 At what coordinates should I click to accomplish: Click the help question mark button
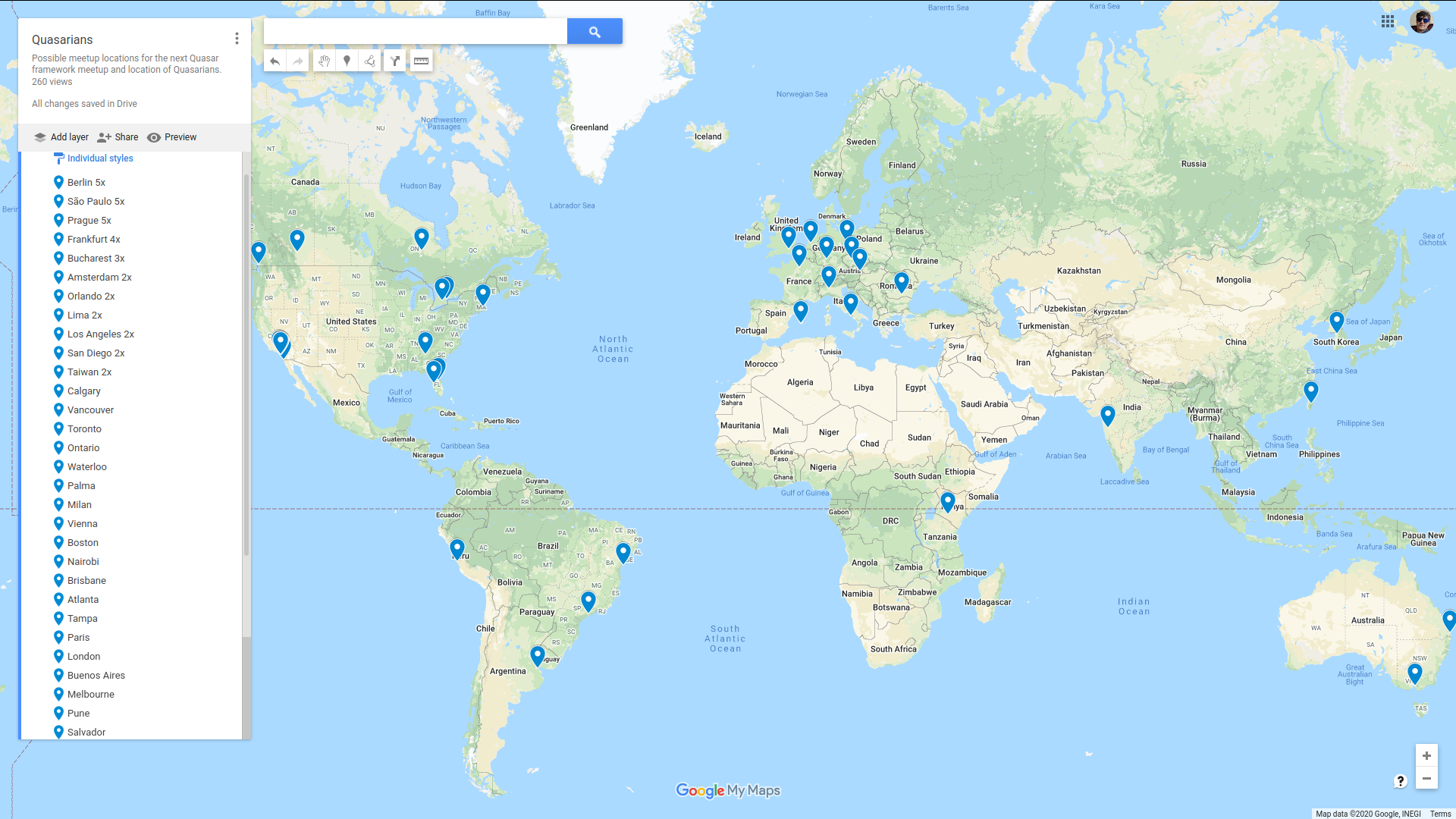coord(1401,780)
